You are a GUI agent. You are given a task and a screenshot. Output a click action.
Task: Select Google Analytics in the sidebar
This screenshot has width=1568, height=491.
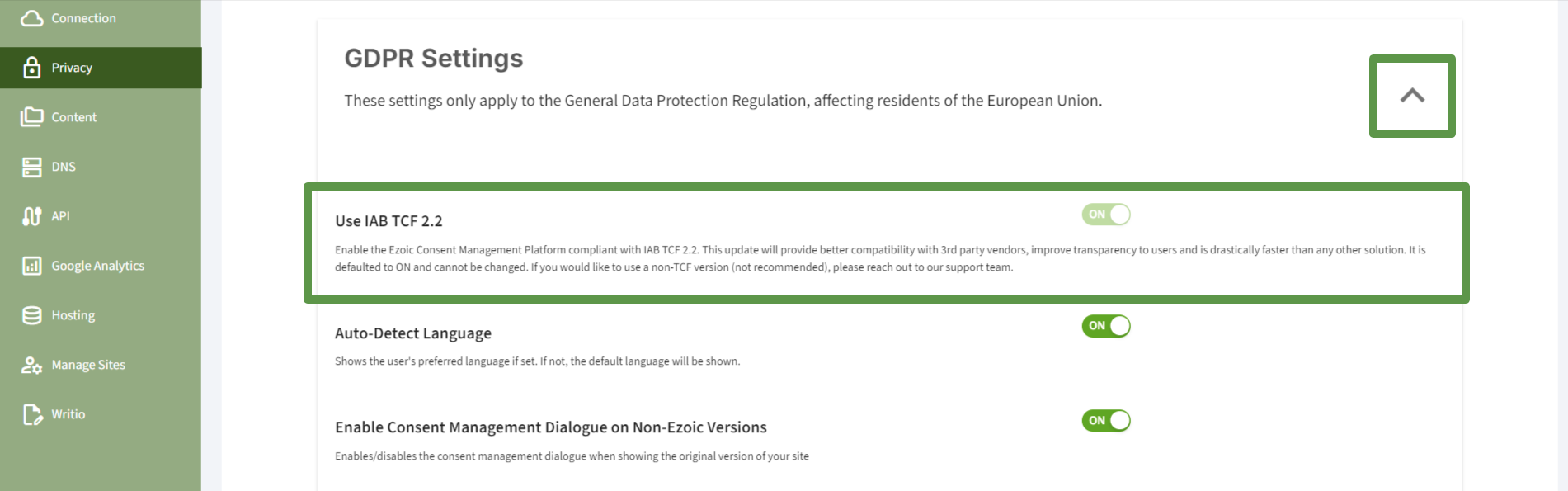pos(97,266)
